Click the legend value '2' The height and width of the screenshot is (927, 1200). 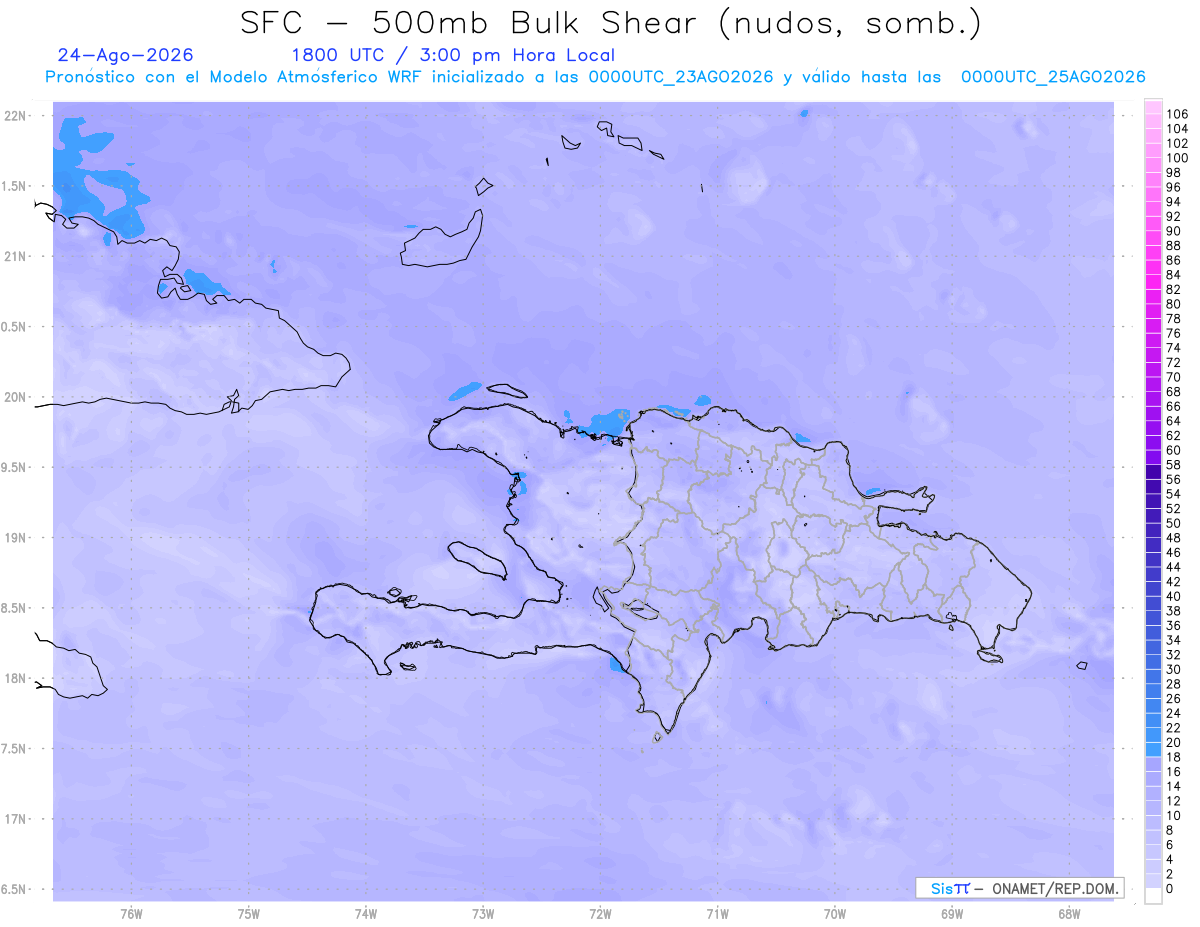point(1170,874)
